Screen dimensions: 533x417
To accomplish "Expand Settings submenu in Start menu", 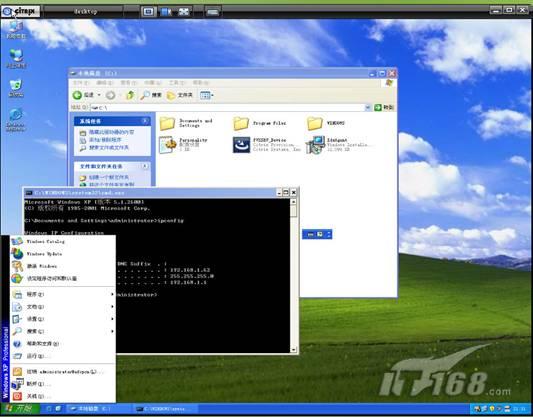I will coord(63,319).
